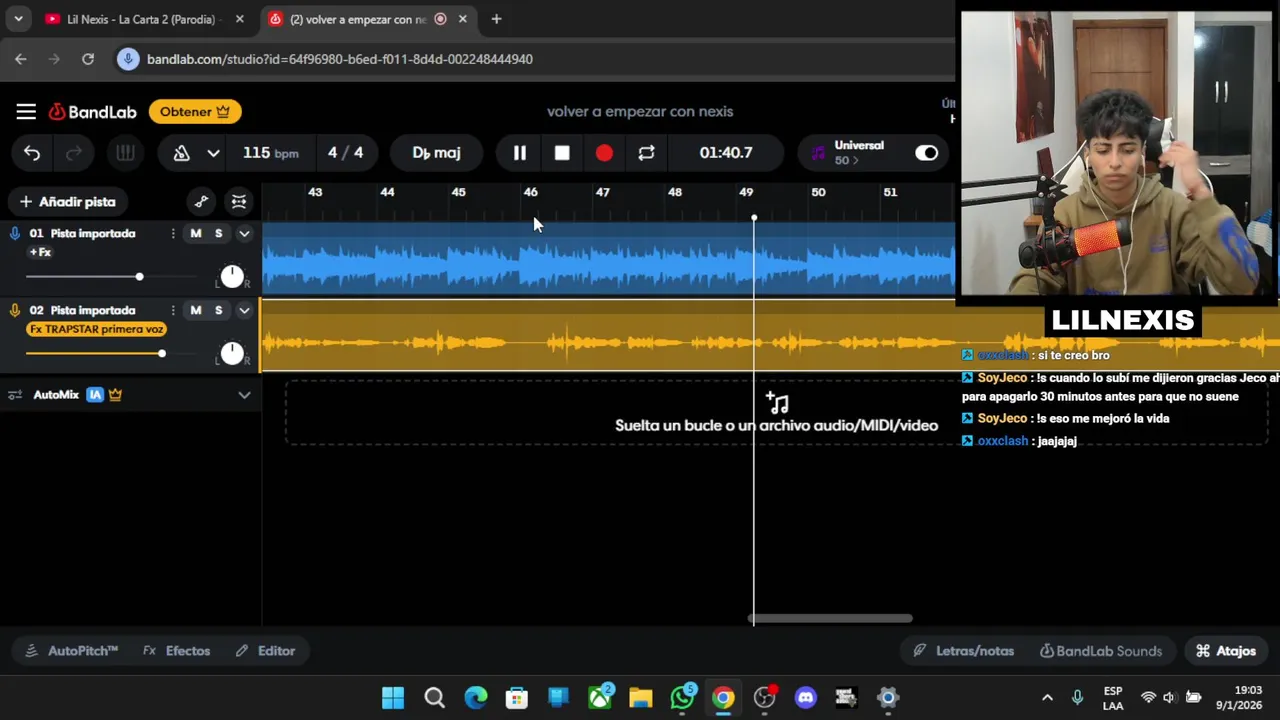Mute track 02 Pista importada

pyautogui.click(x=196, y=310)
